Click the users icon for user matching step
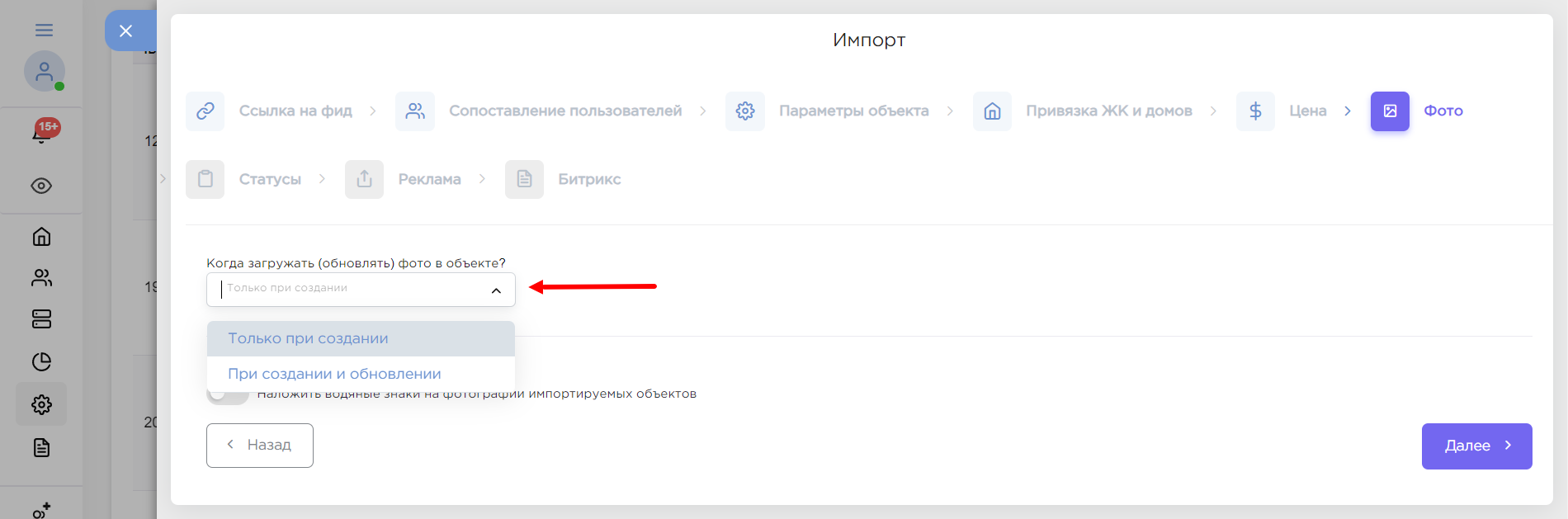The height and width of the screenshot is (519, 1568). pos(415,111)
